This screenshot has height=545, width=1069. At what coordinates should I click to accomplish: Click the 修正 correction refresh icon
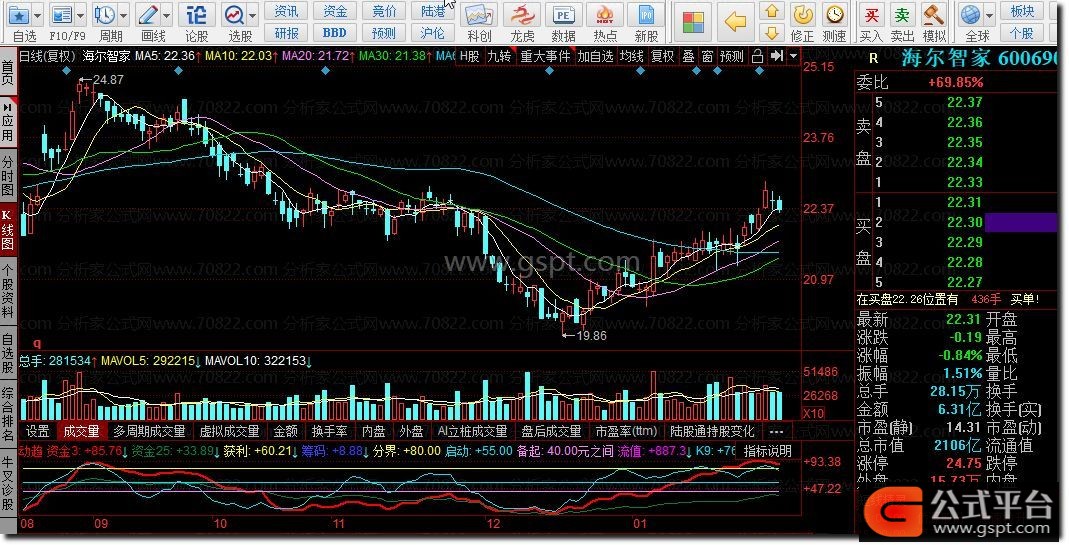(803, 14)
